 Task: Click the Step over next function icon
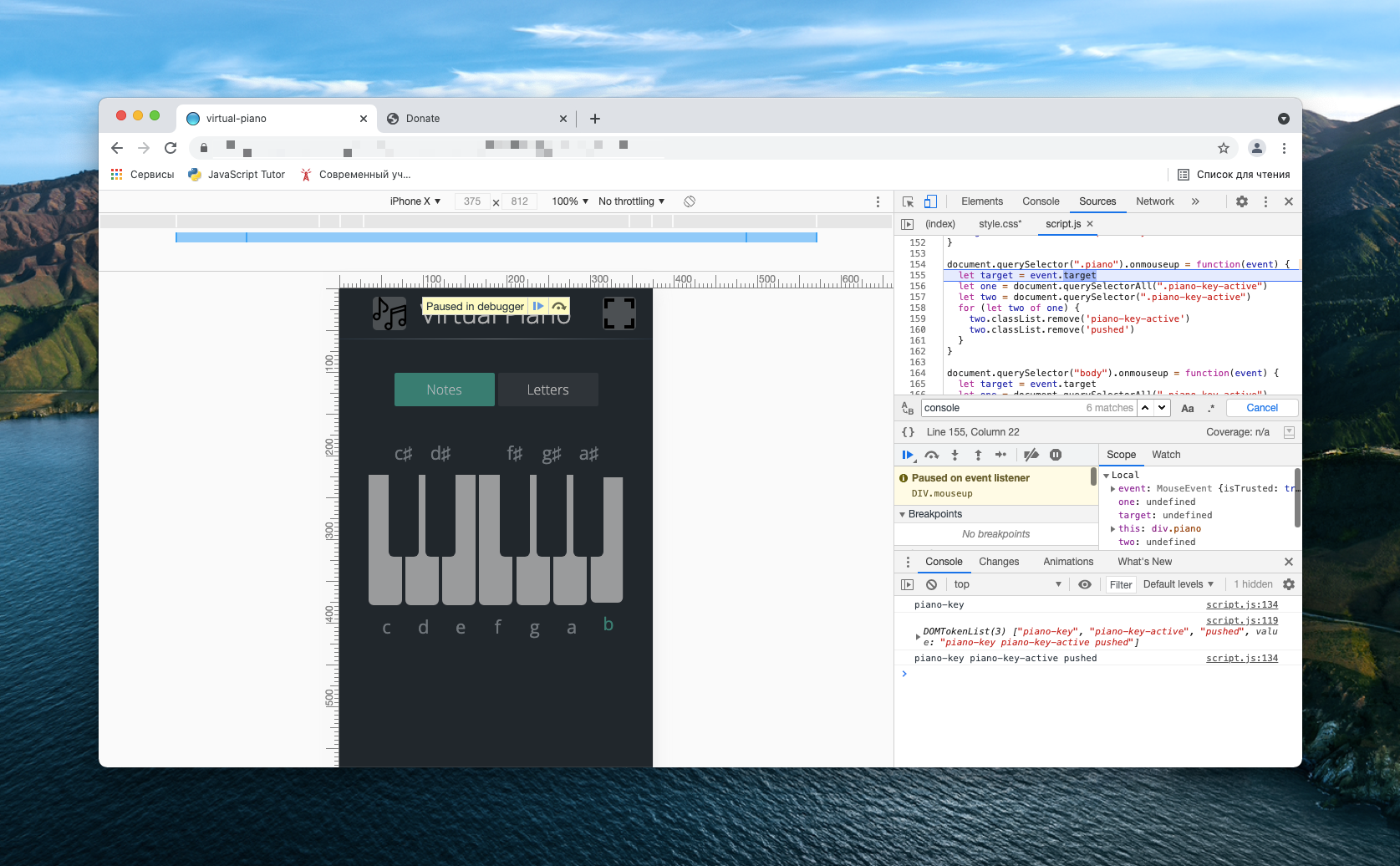tap(931, 455)
